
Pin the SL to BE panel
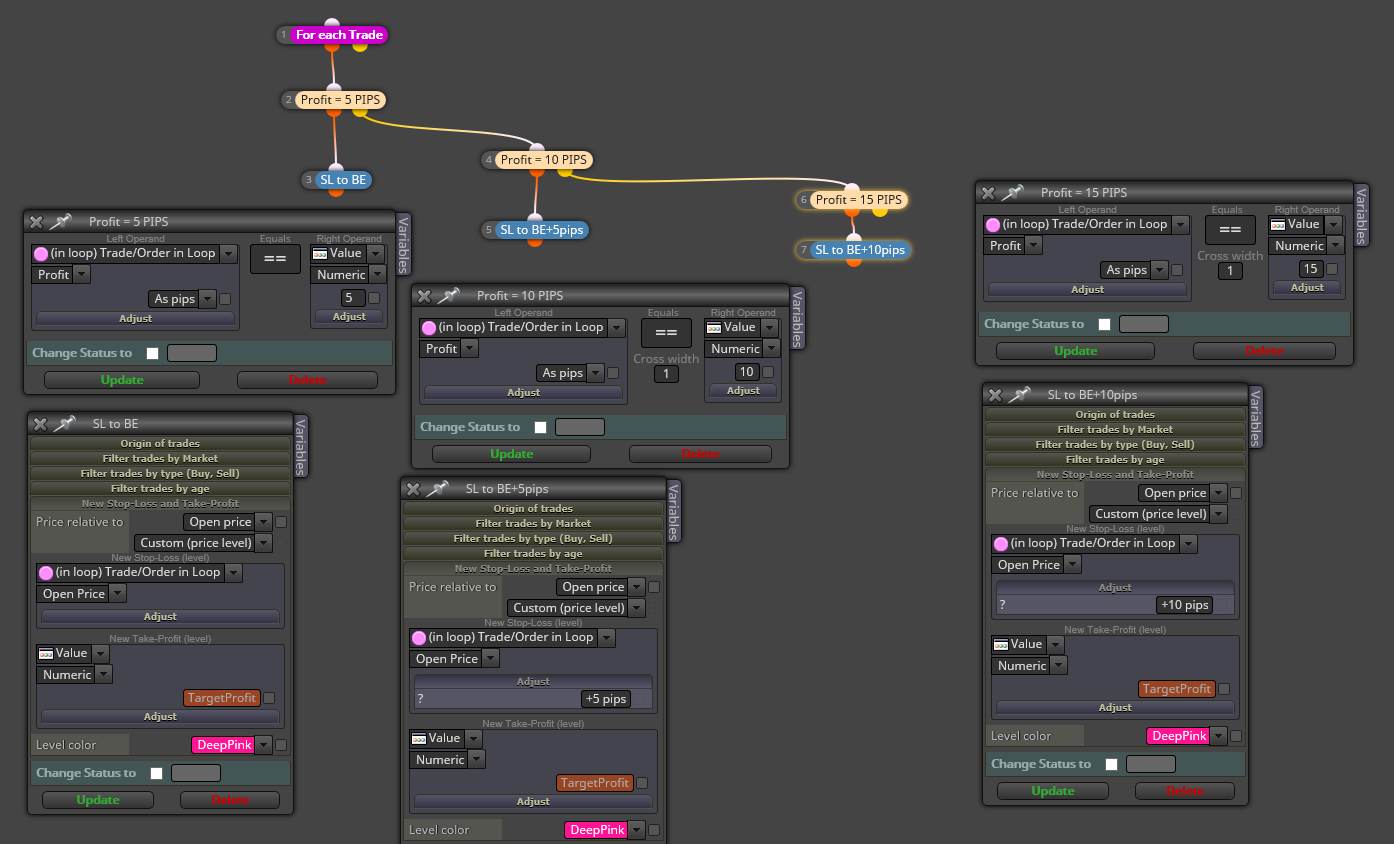click(65, 424)
